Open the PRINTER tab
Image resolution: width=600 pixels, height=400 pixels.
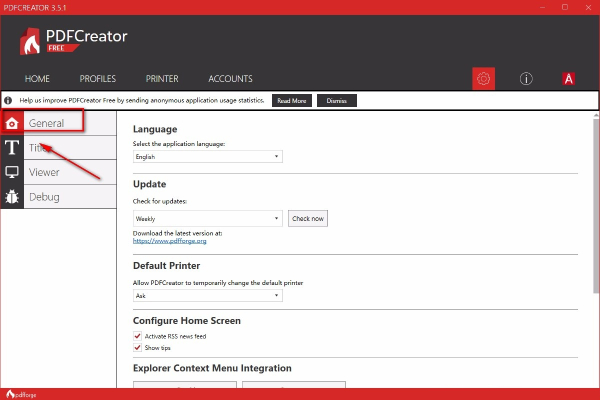pos(162,79)
